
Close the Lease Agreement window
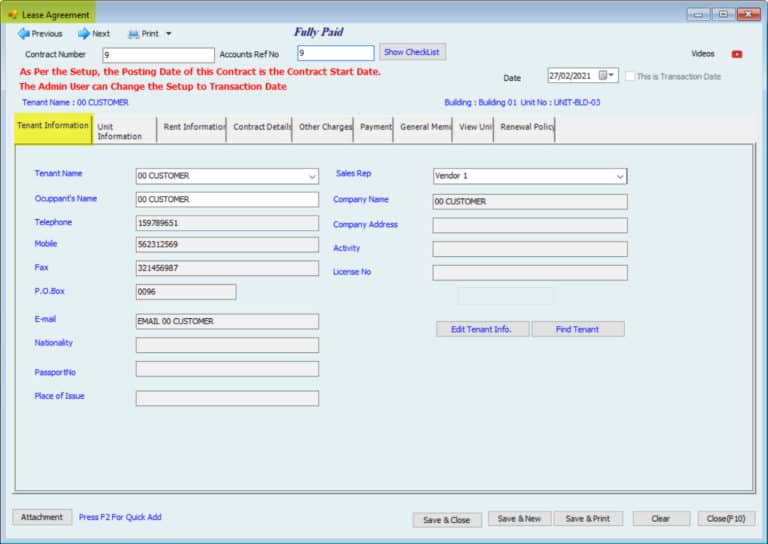[748, 14]
